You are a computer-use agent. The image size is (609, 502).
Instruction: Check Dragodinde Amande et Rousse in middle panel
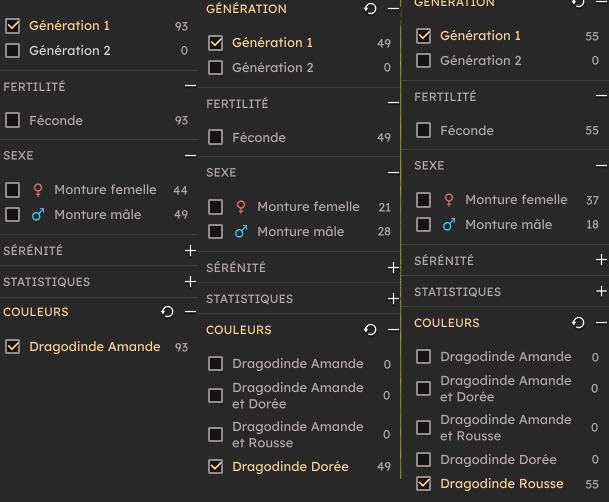[x=216, y=434]
